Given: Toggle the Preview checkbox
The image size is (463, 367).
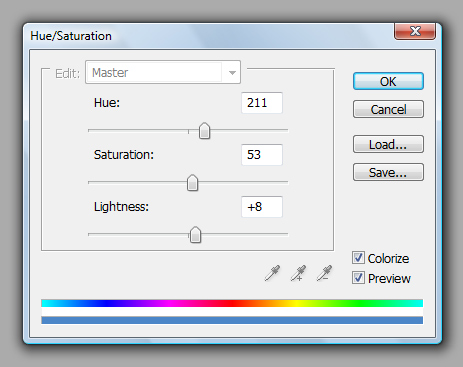Looking at the screenshot, I should point(358,278).
